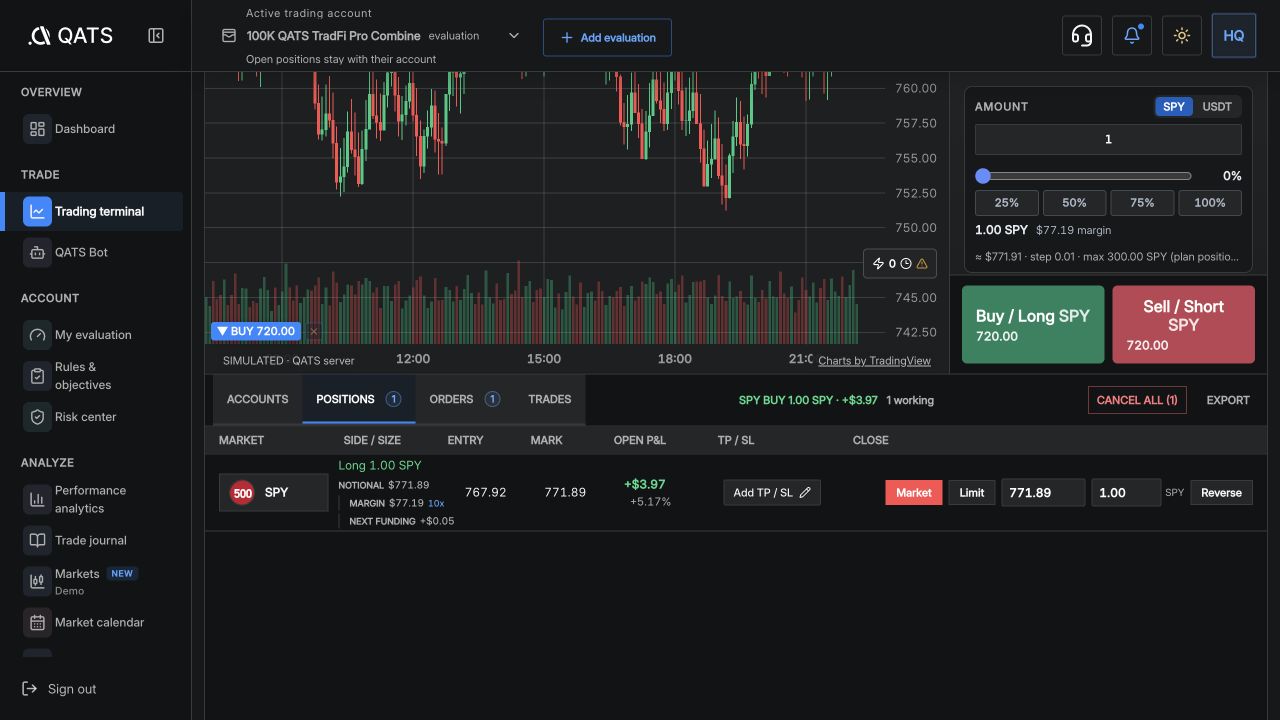Select the Trading terminal chart icon

pos(37,211)
